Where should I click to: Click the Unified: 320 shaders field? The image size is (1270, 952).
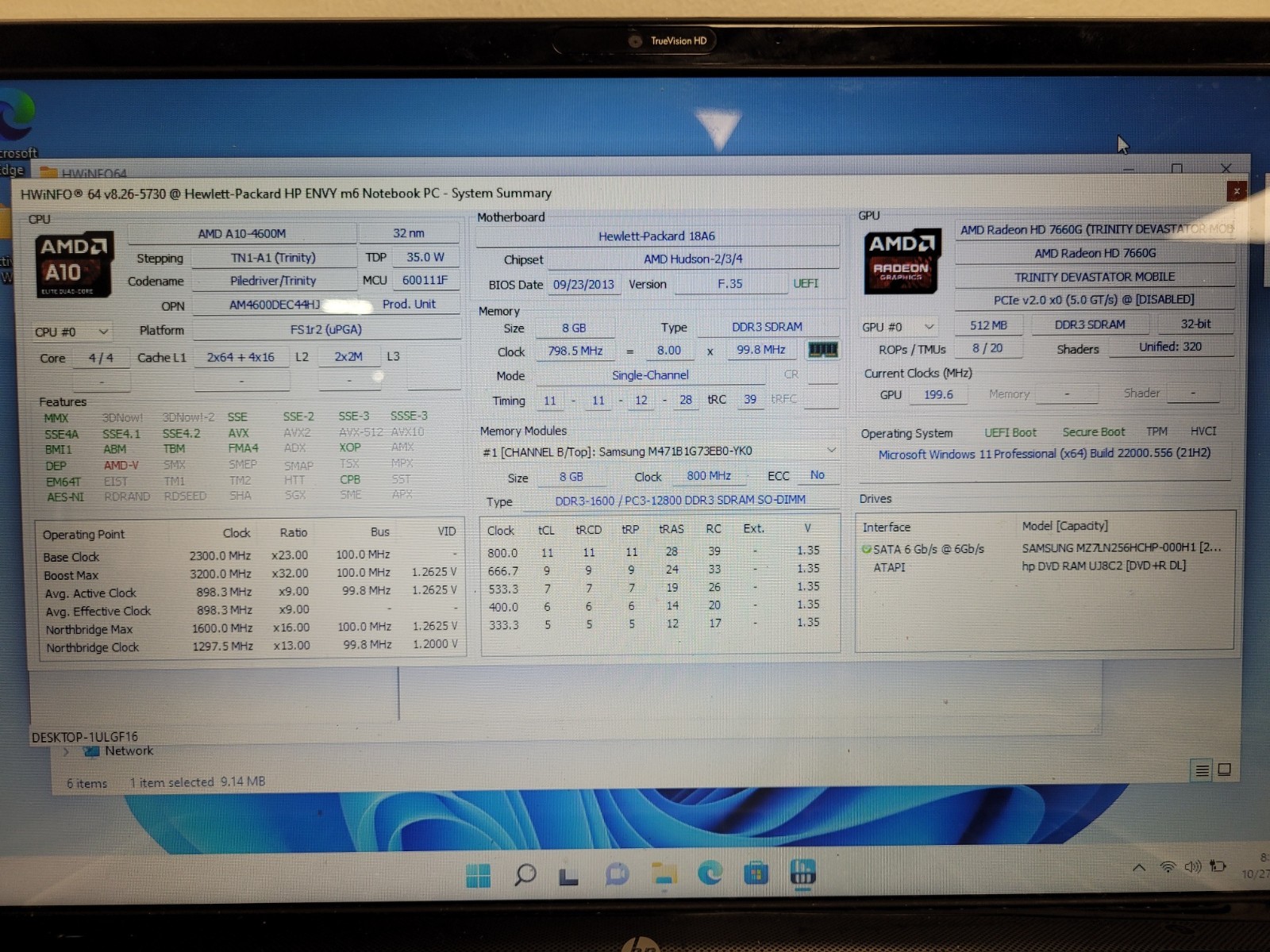(x=1171, y=347)
